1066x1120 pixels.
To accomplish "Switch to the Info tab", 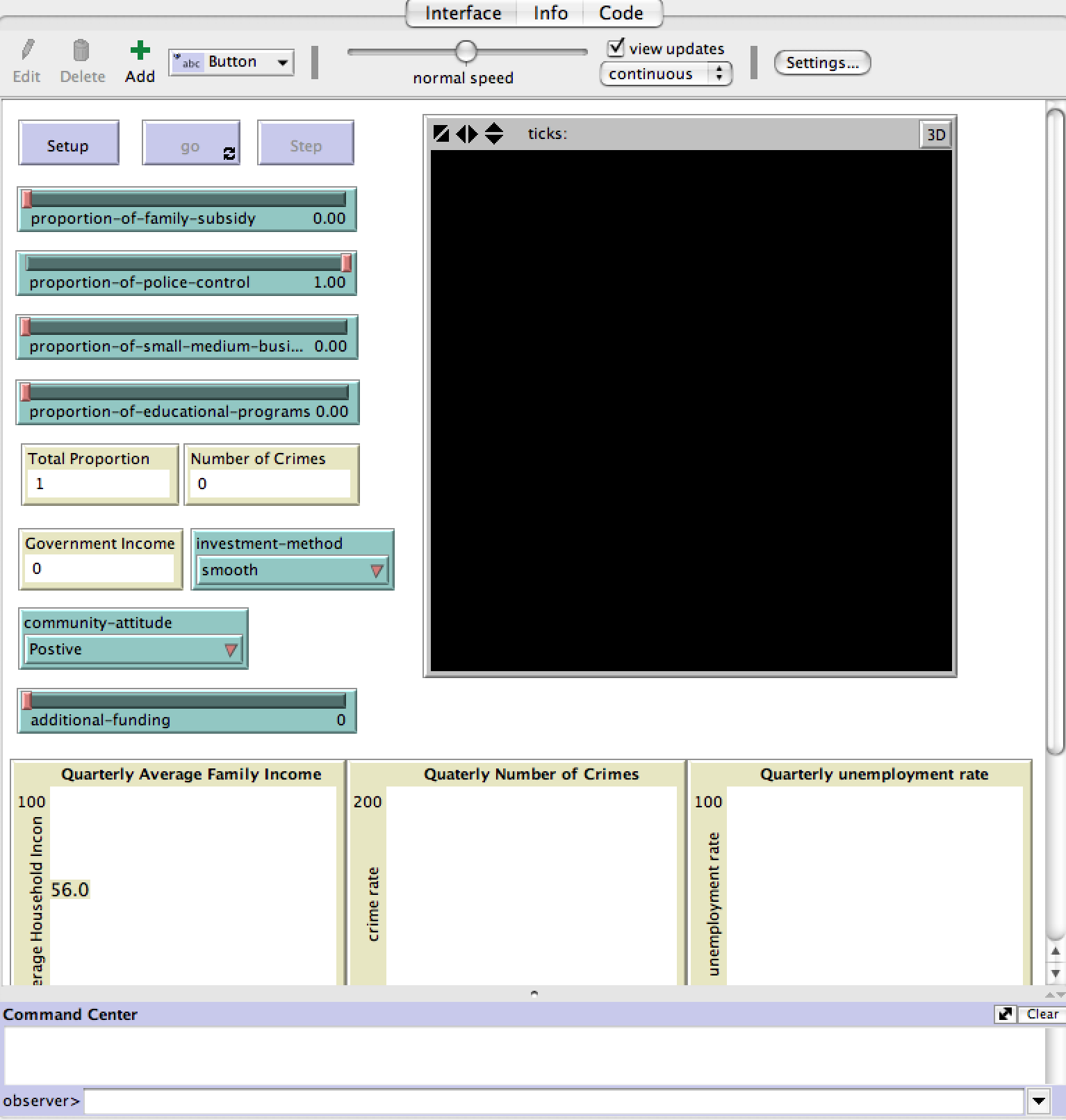I will (550, 13).
